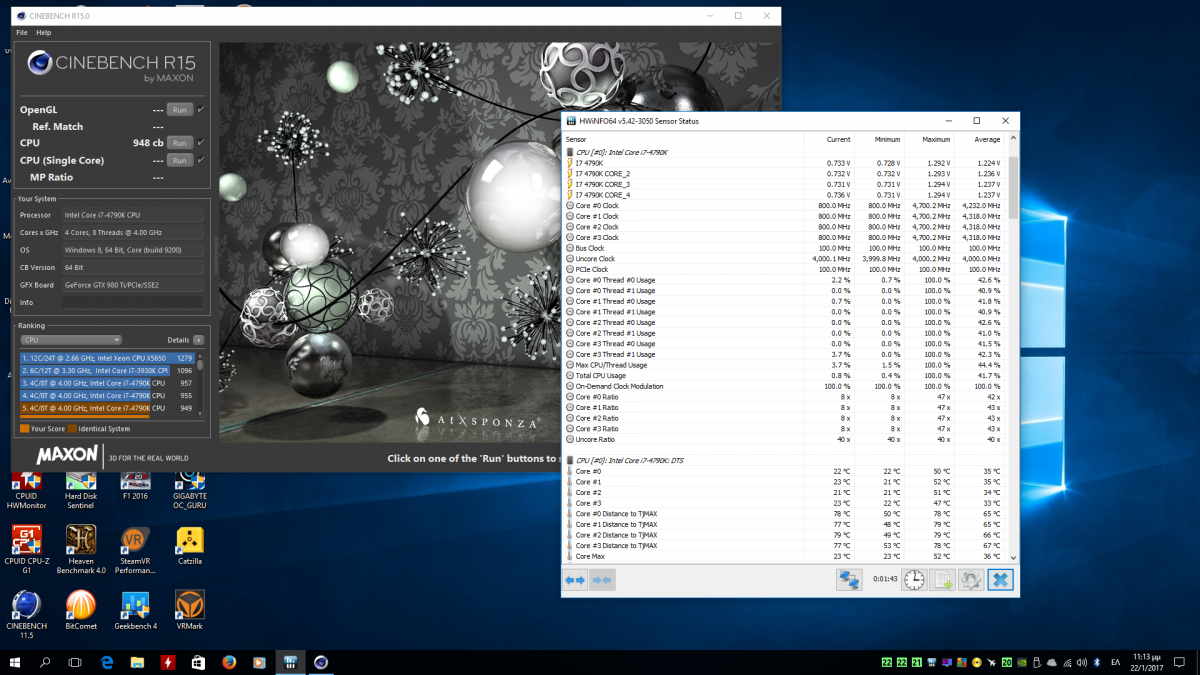This screenshot has height=675, width=1200.
Task: Open File menu in Cinebench
Action: 22,32
